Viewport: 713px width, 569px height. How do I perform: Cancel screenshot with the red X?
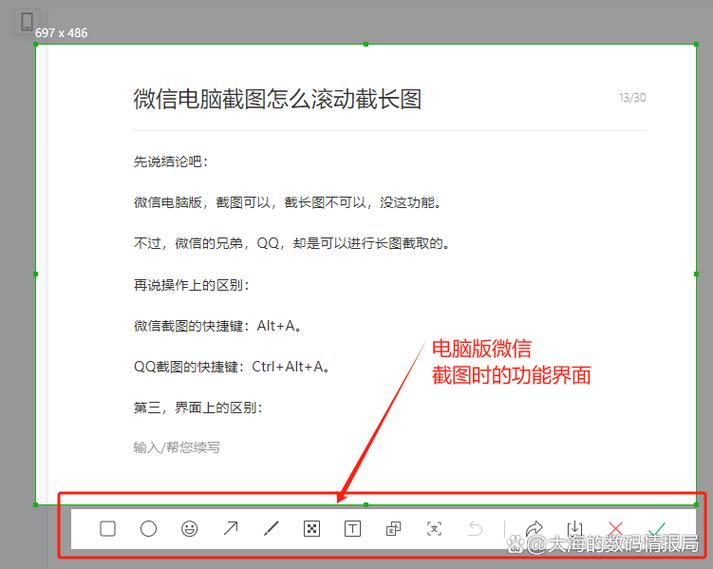[x=615, y=529]
